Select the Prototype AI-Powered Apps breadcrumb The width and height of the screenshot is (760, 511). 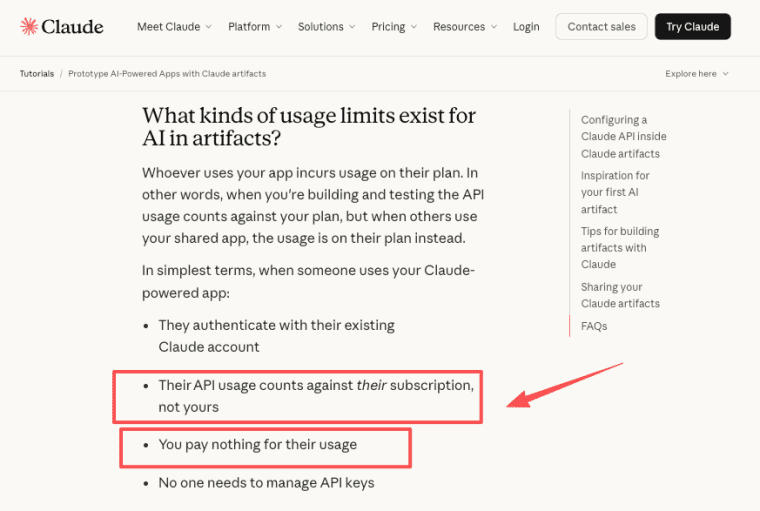click(167, 74)
